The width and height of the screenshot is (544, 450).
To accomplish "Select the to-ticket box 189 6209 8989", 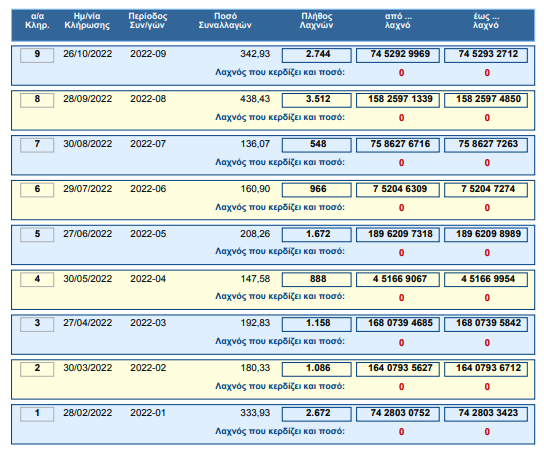I will pos(486,235).
